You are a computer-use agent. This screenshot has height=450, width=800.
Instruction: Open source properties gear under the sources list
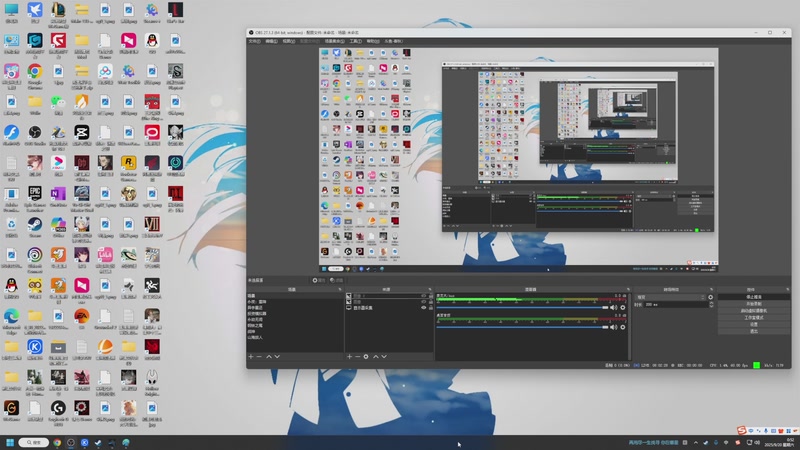[x=366, y=357]
